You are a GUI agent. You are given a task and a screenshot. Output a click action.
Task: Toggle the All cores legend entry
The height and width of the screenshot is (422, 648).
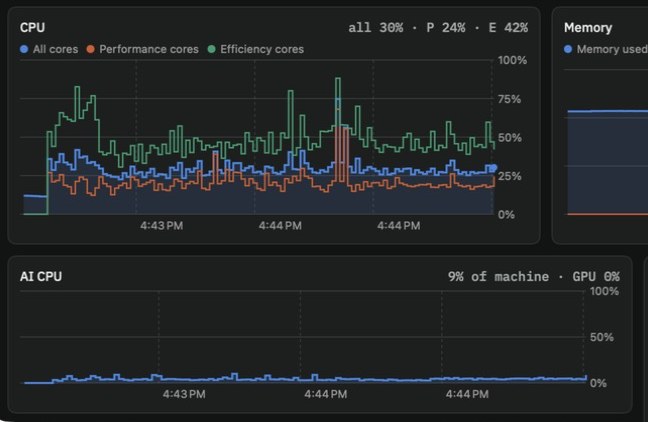pos(49,49)
